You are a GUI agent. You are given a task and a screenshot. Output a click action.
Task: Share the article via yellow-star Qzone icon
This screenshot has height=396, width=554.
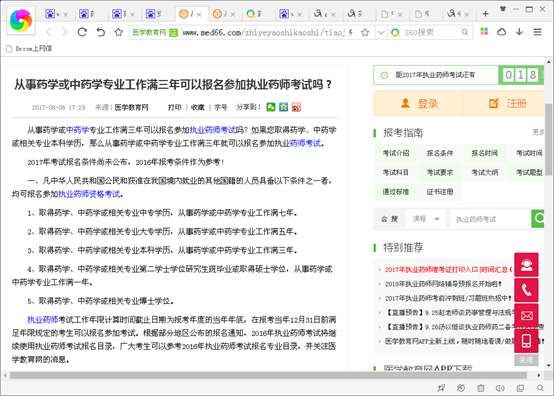(283, 107)
